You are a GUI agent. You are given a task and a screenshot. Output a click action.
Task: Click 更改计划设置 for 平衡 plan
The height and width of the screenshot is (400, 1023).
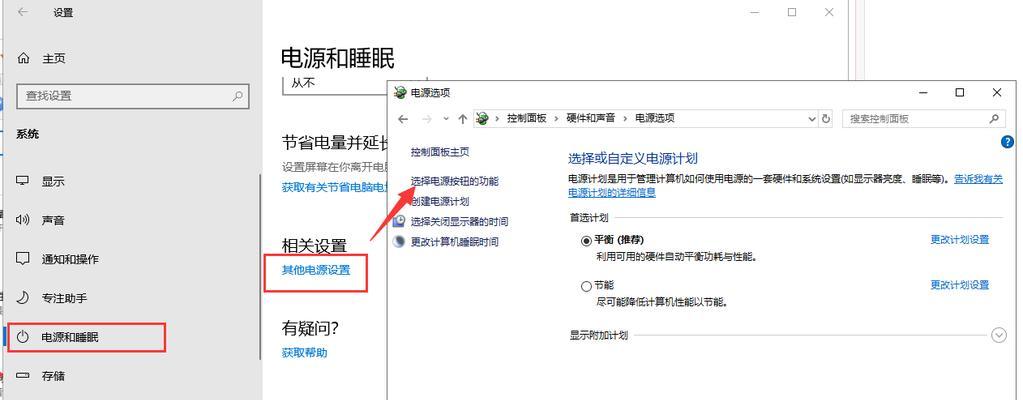[x=960, y=239]
